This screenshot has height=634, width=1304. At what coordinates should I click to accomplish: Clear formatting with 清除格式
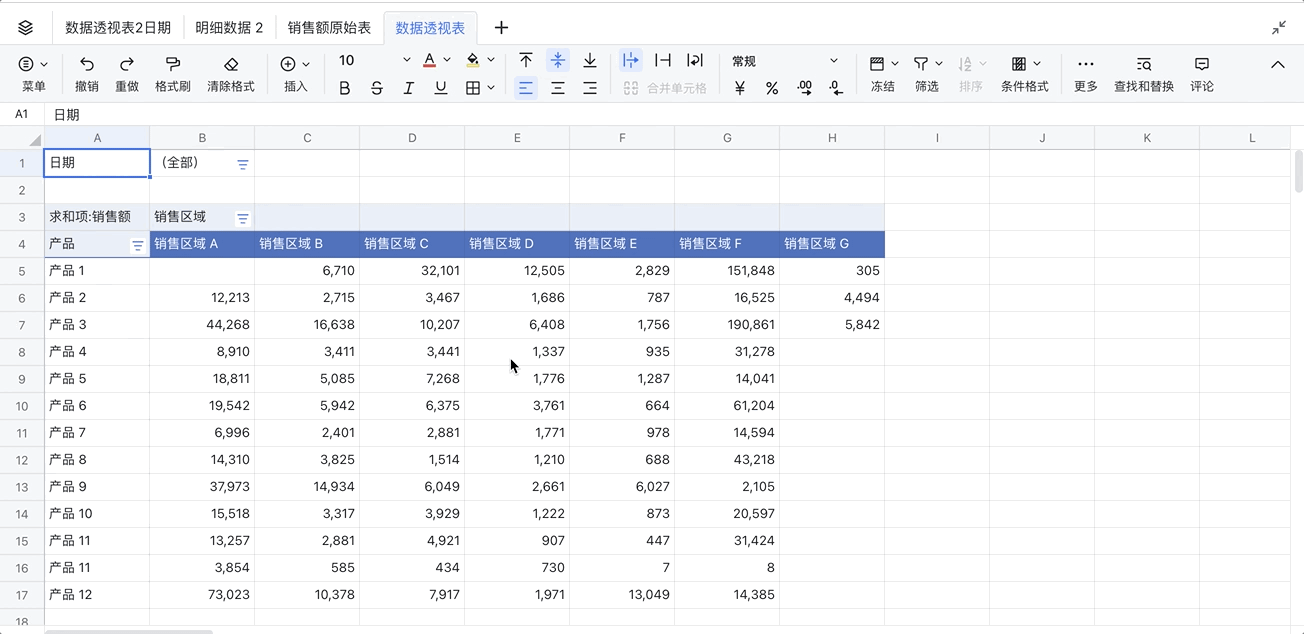tap(231, 74)
